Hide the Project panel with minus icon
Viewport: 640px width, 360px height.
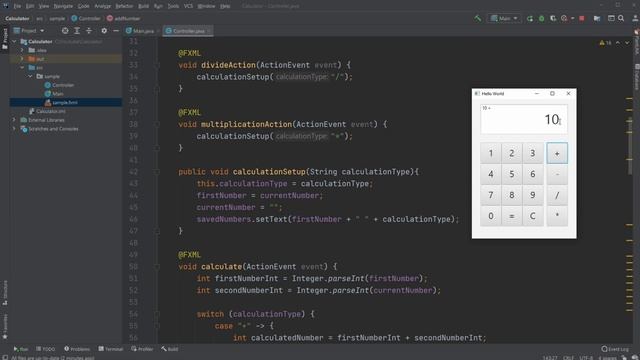(x=116, y=31)
